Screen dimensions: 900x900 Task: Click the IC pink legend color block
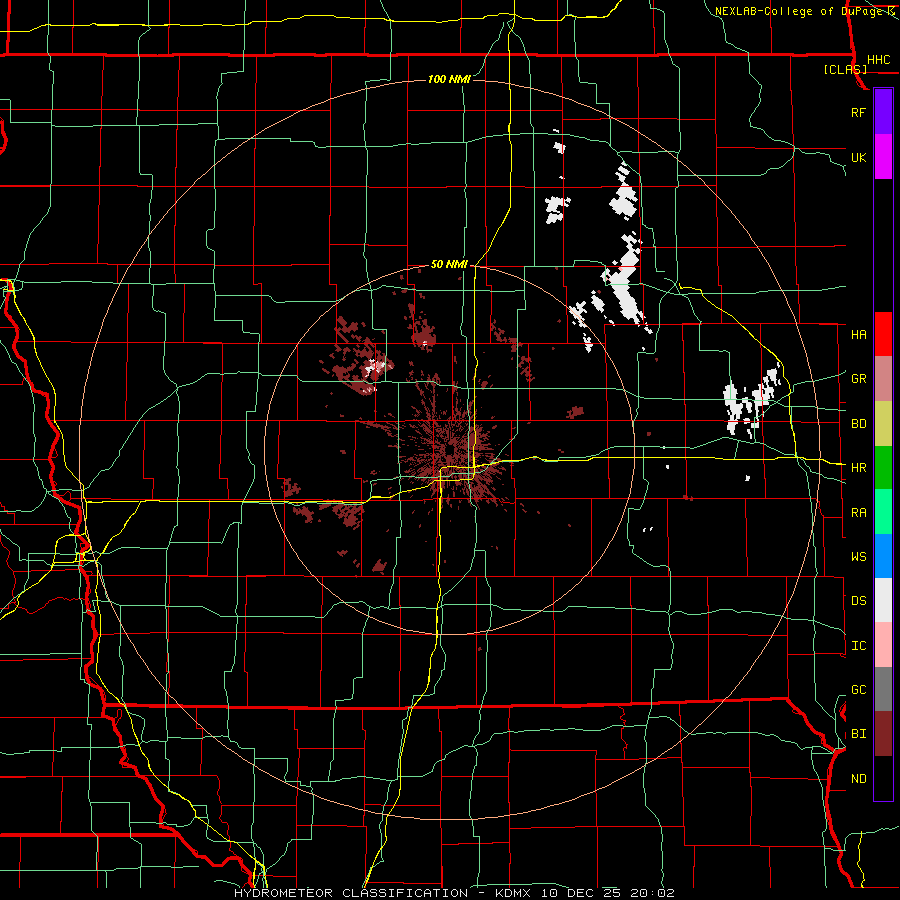click(883, 645)
